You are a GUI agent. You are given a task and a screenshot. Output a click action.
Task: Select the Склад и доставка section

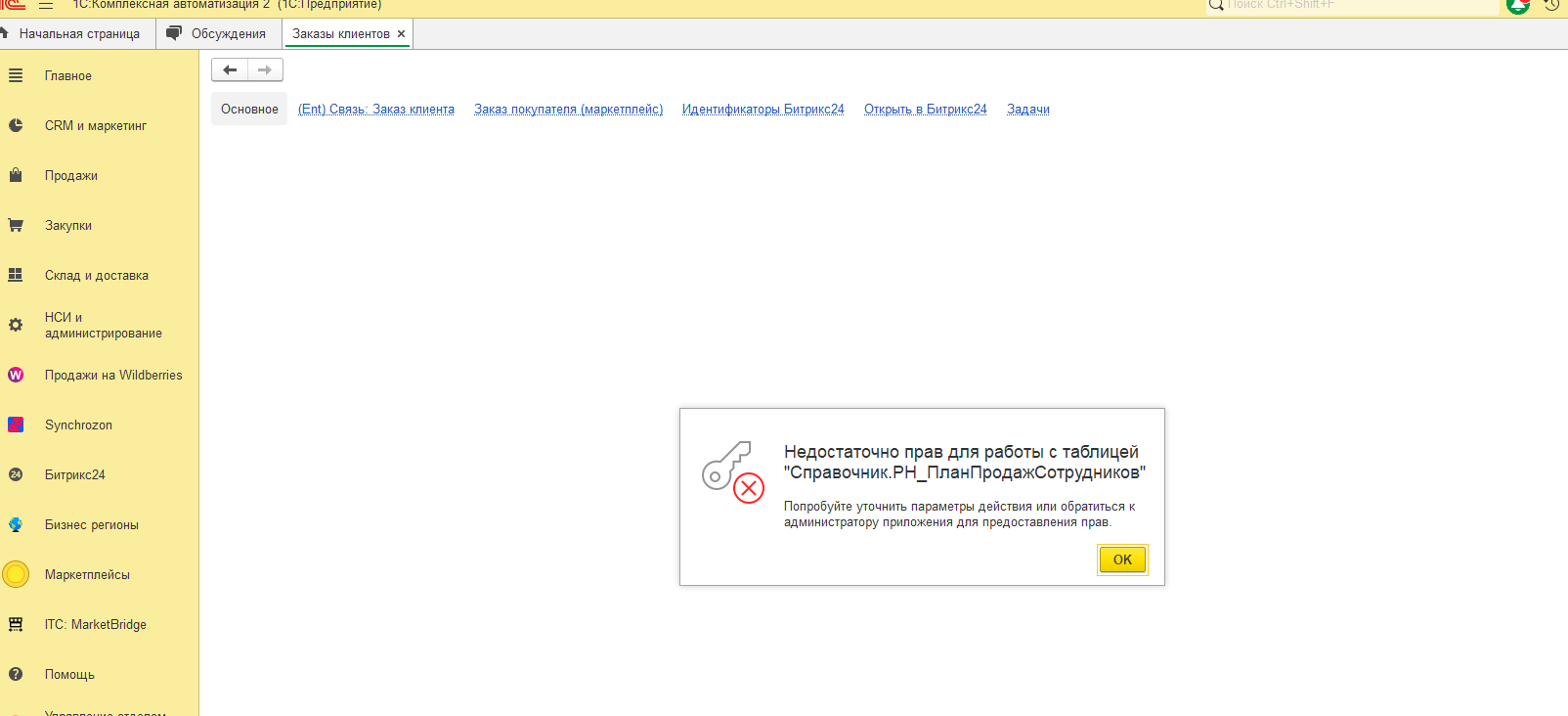tap(97, 275)
